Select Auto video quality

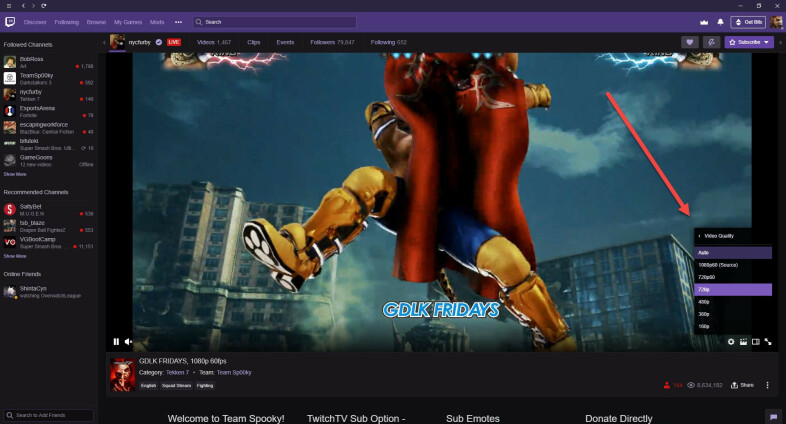[733, 253]
